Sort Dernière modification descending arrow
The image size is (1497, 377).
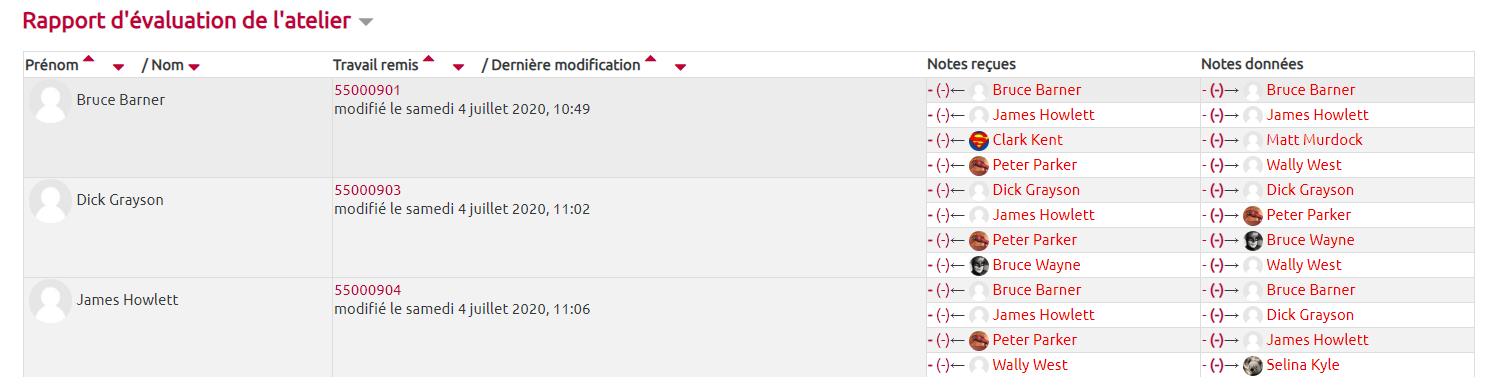click(x=680, y=68)
